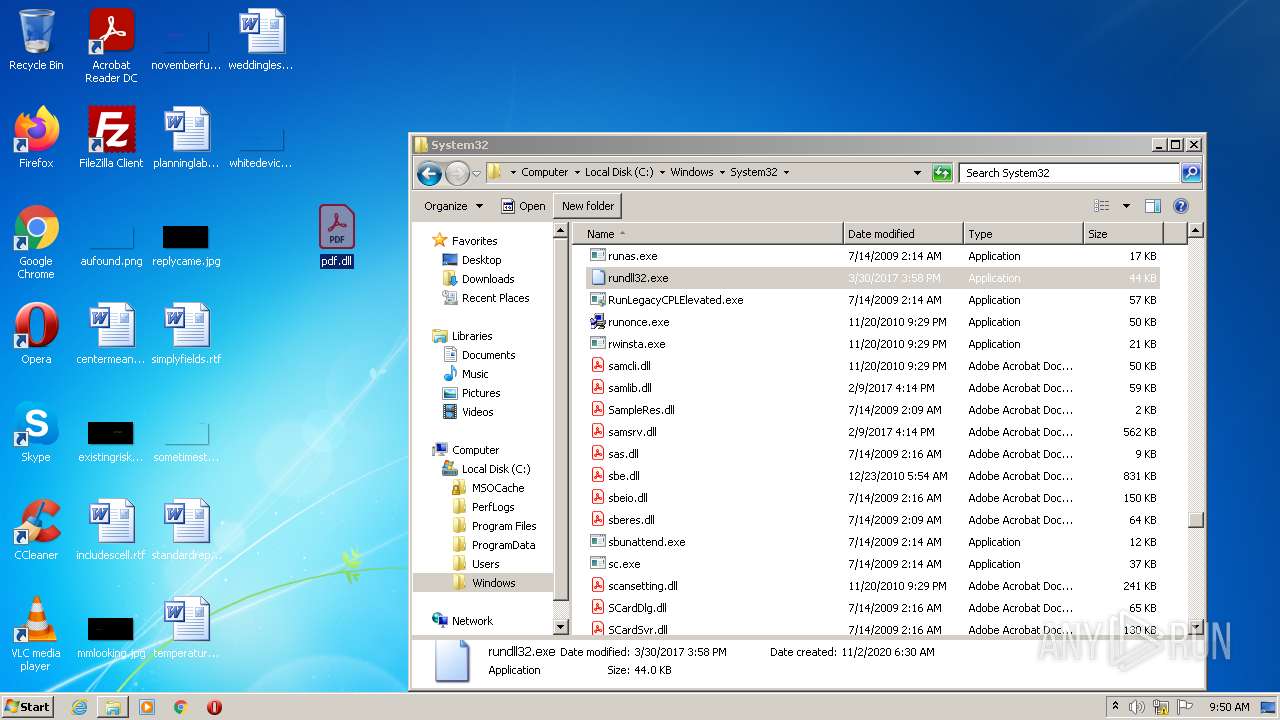1280x720 pixels.
Task: Click the search magnifier icon
Action: pyautogui.click(x=1190, y=173)
